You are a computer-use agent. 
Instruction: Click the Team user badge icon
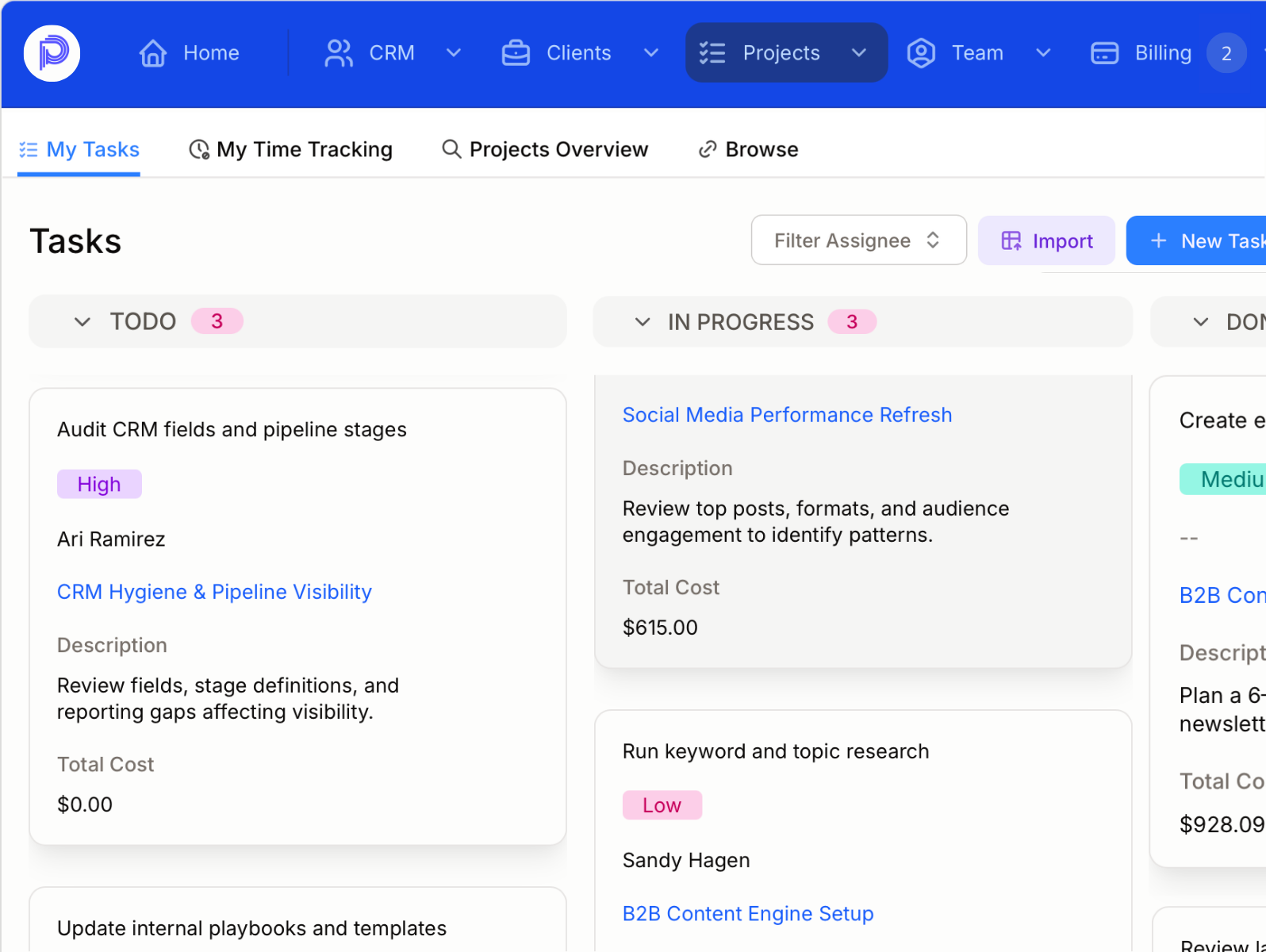921,53
